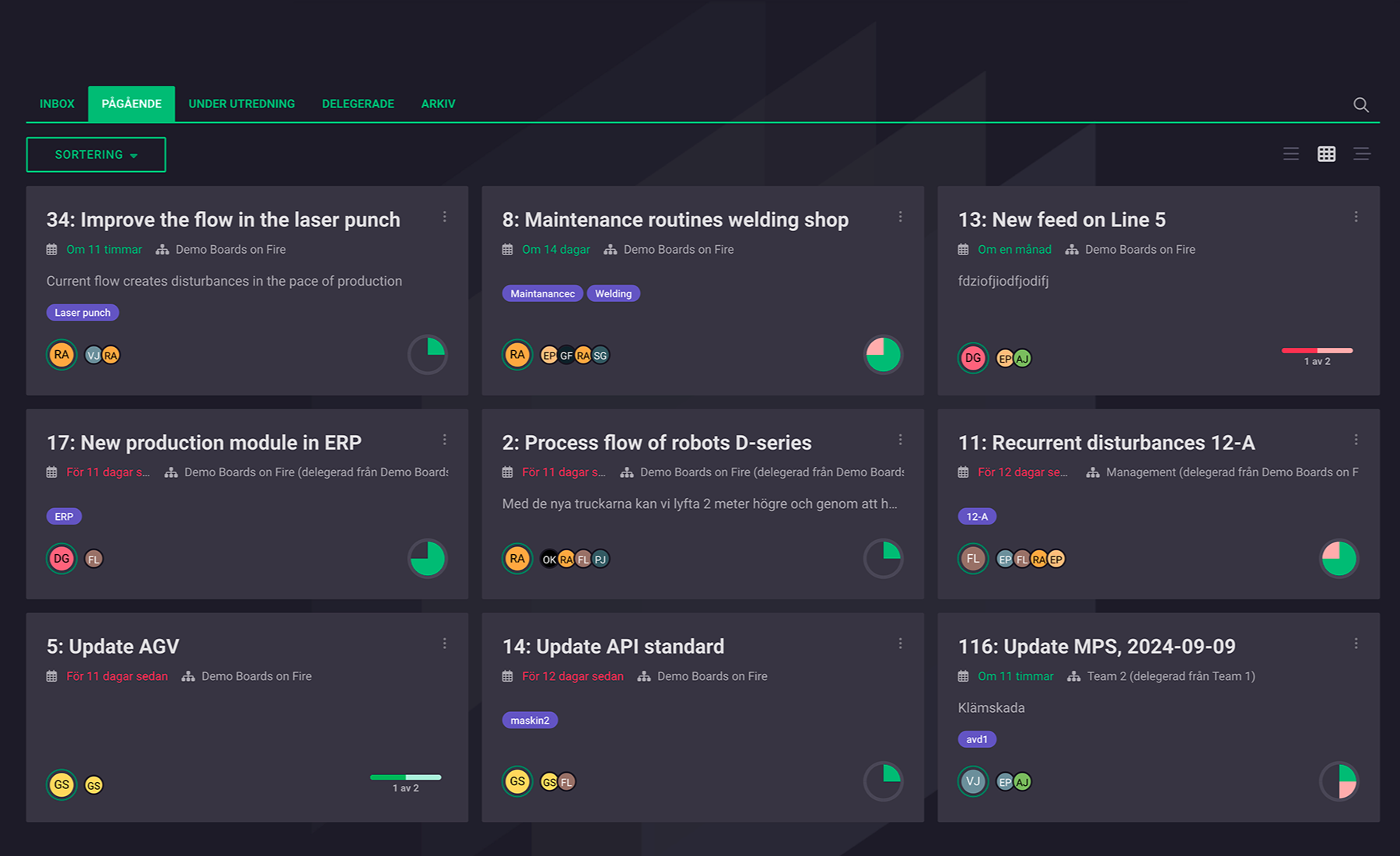The image size is (1400, 856).
Task: Open more options on card 11
Action: point(1356,440)
